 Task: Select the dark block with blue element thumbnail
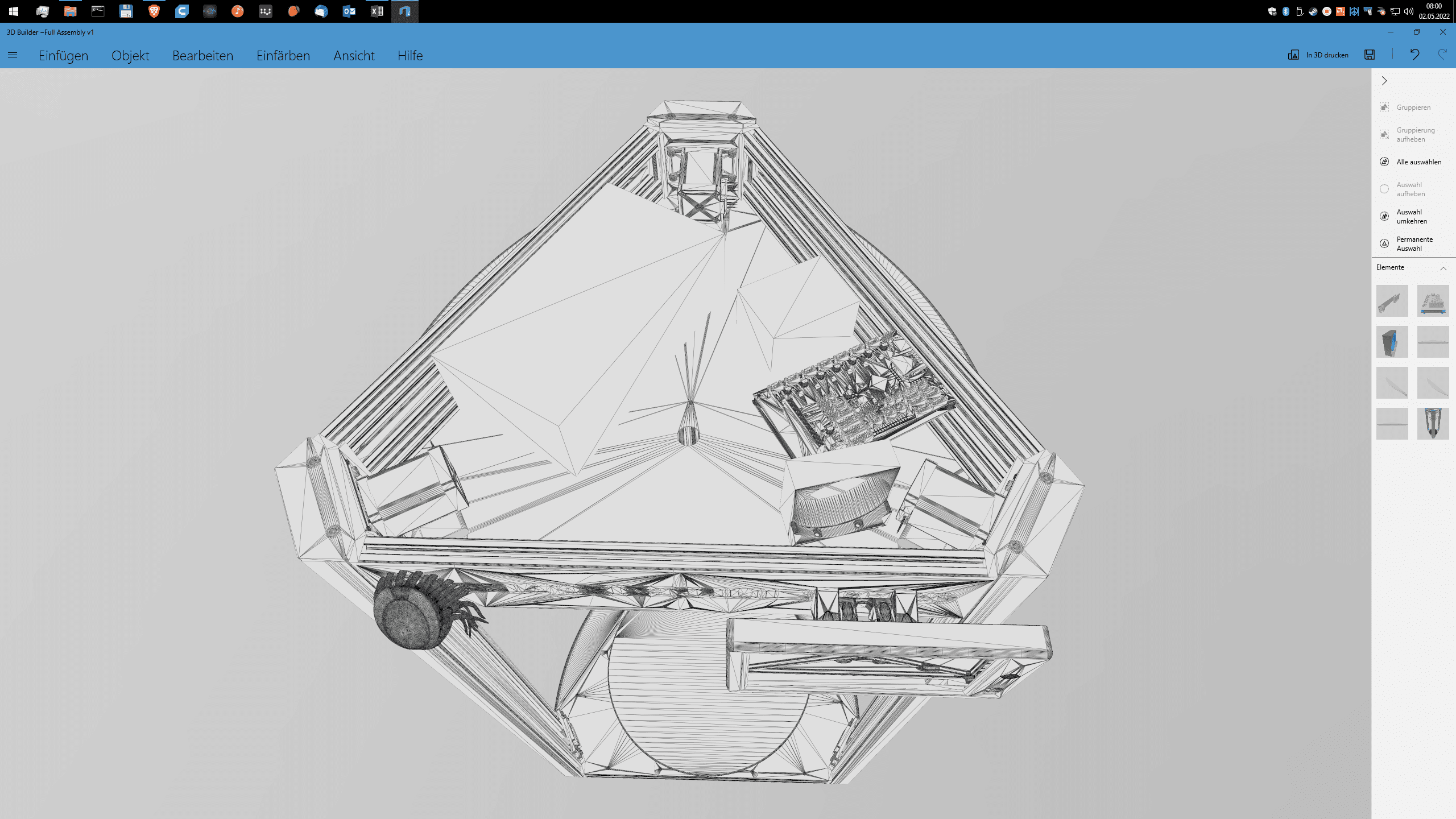coord(1392,342)
